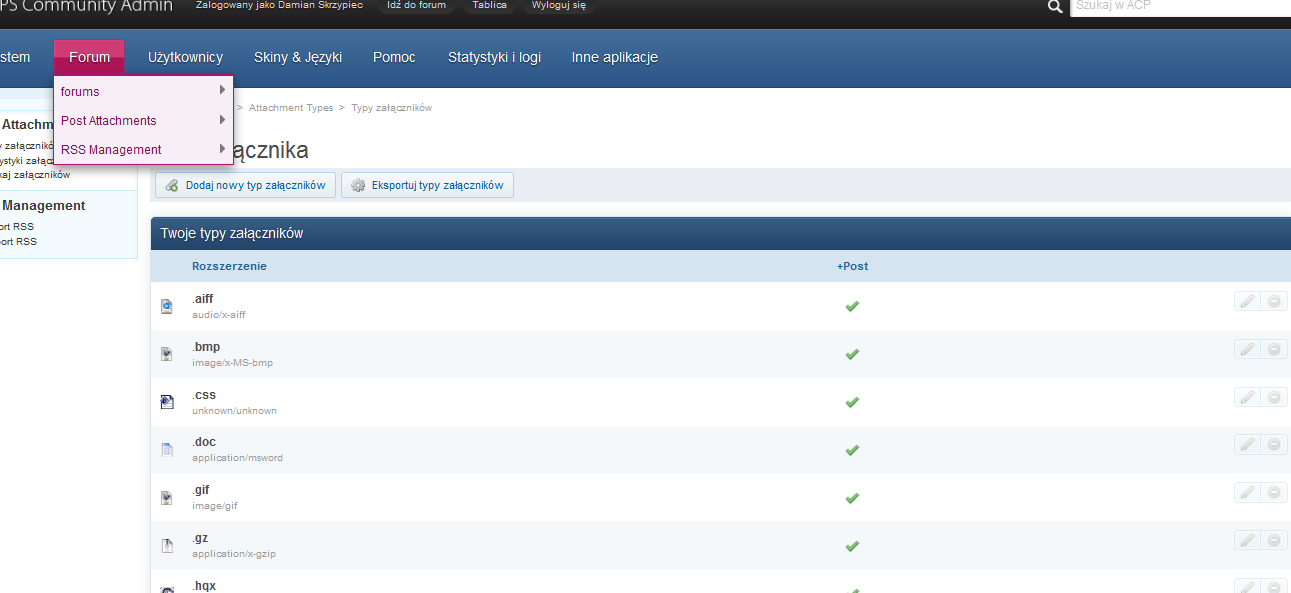Viewport: 1291px width, 593px height.
Task: Click the Wyloguj się link
Action: point(558,5)
